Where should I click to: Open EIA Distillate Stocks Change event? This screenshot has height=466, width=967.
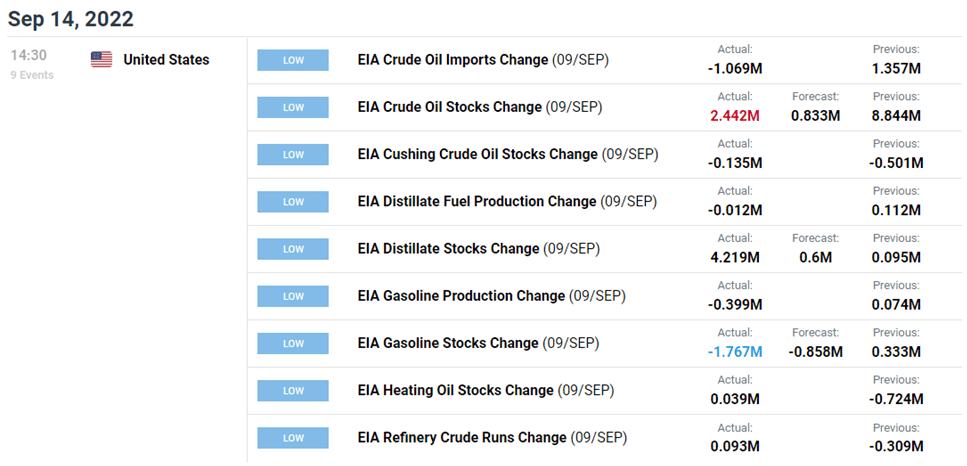[479, 249]
